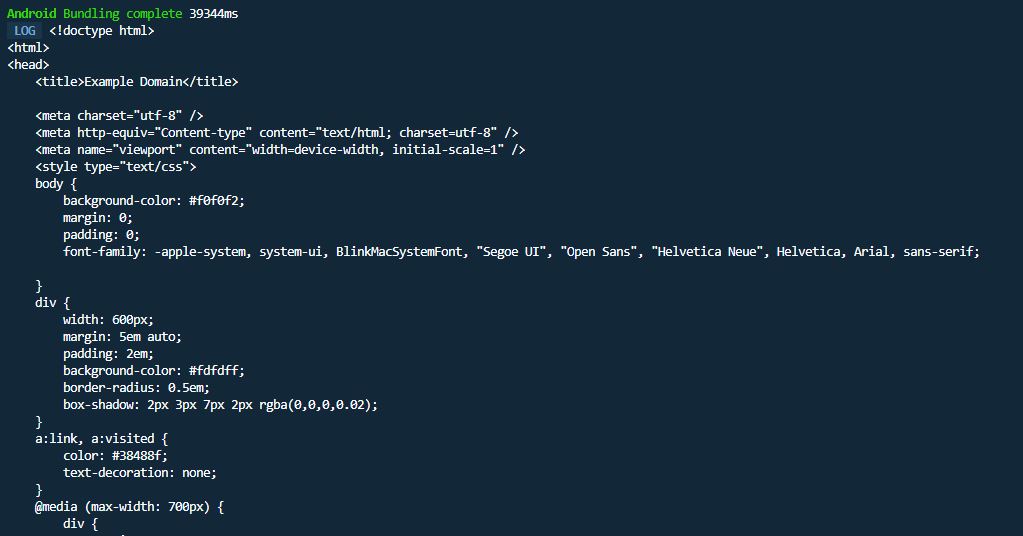
Task: Click the #fdfdff background-color value
Action: 216,371
